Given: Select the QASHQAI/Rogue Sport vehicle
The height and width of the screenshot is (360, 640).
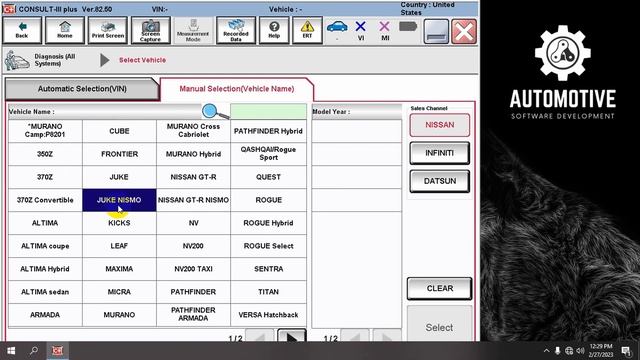Looking at the screenshot, I should (268, 154).
